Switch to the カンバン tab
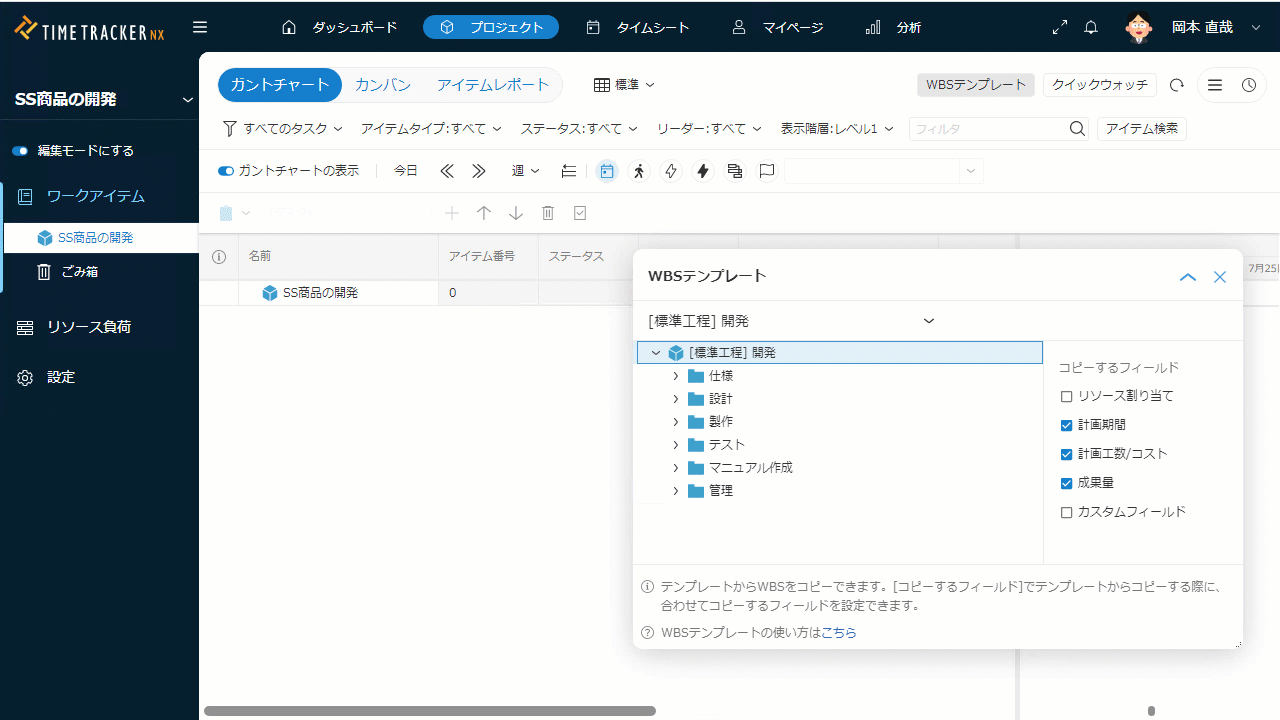Screen dimensions: 1280x720 [x=383, y=85]
